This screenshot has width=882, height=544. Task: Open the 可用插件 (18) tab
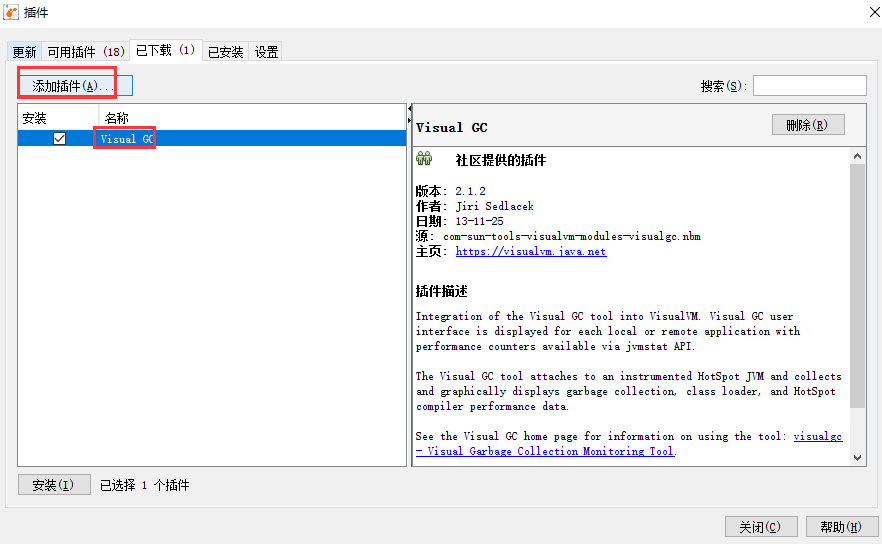(x=86, y=52)
